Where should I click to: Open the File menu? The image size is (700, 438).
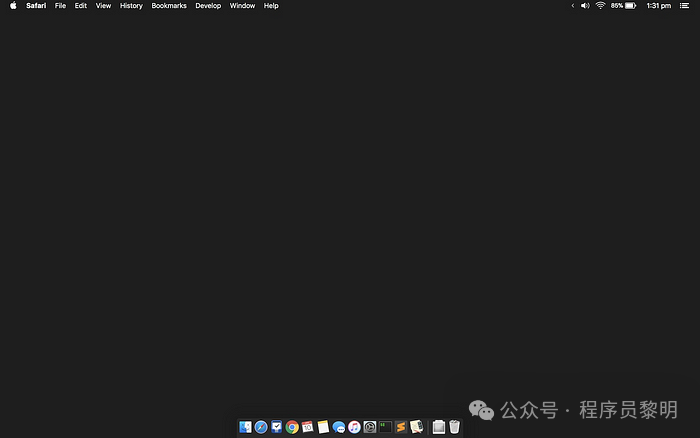tap(60, 6)
